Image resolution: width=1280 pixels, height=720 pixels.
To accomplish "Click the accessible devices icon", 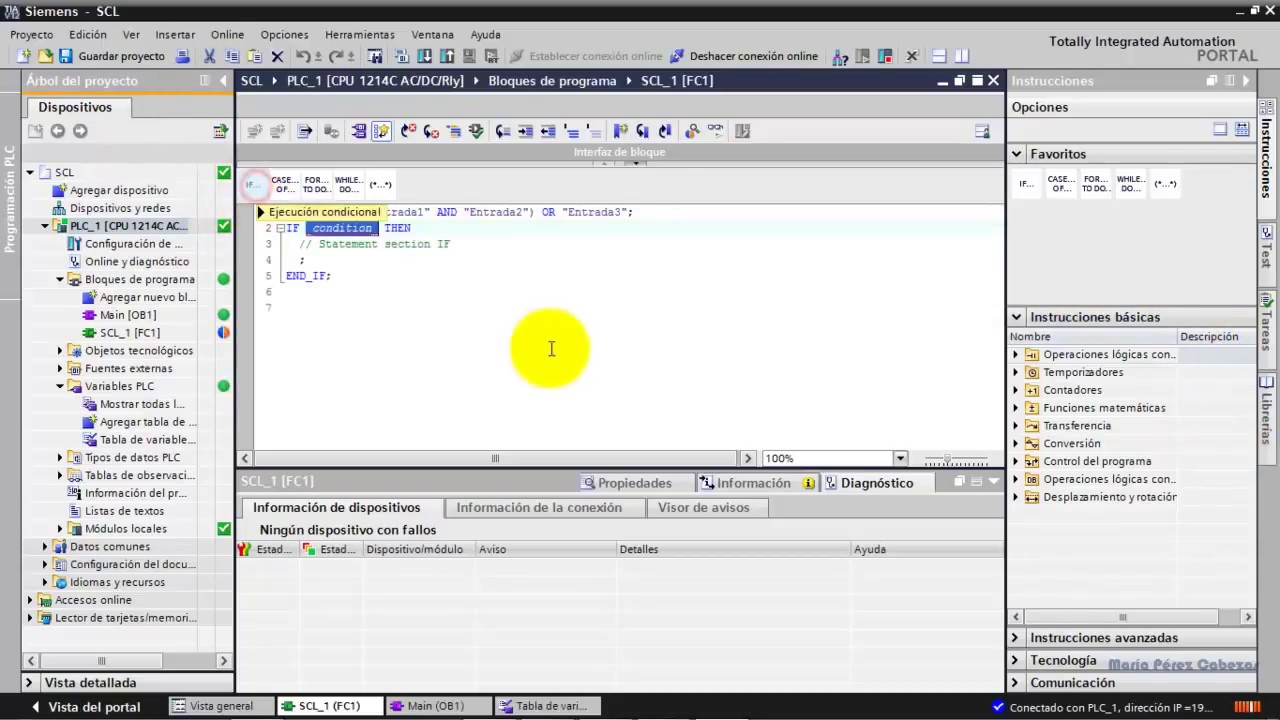I will tap(840, 56).
